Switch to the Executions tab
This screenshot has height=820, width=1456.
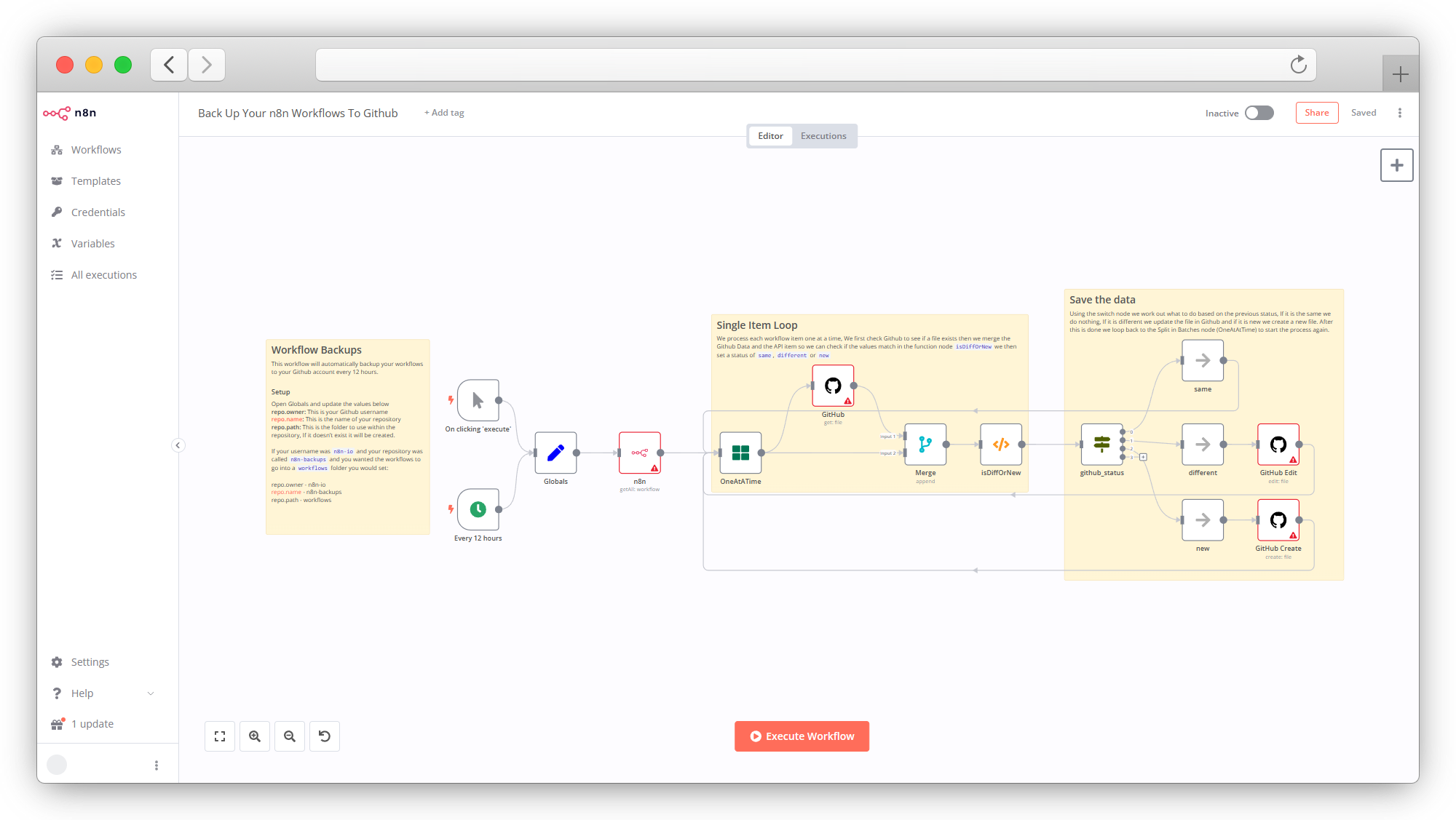pyautogui.click(x=823, y=136)
